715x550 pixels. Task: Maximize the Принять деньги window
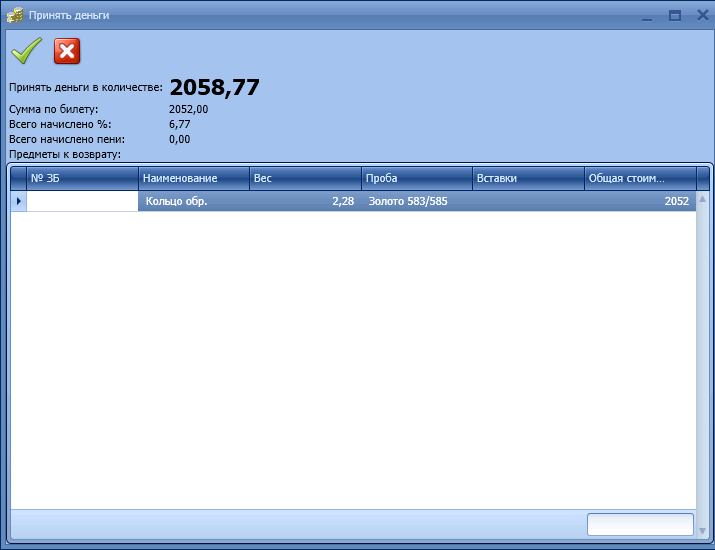(674, 16)
